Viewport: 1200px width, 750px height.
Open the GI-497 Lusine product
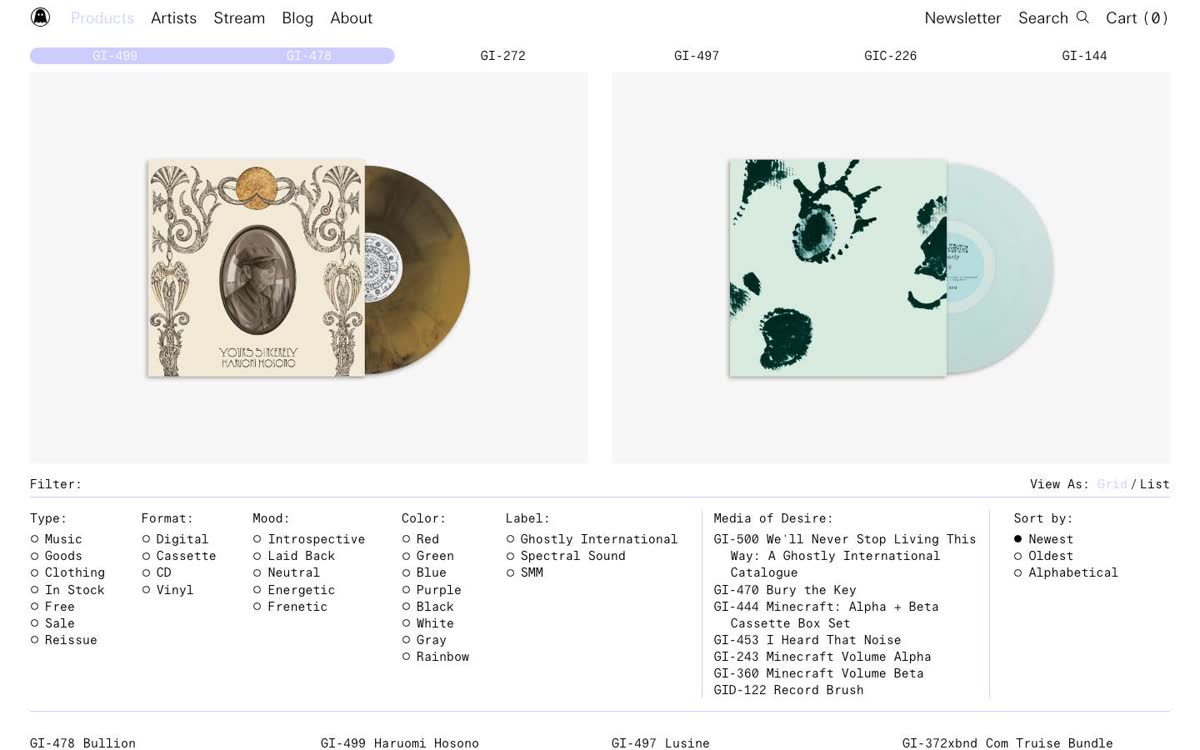[x=661, y=743]
